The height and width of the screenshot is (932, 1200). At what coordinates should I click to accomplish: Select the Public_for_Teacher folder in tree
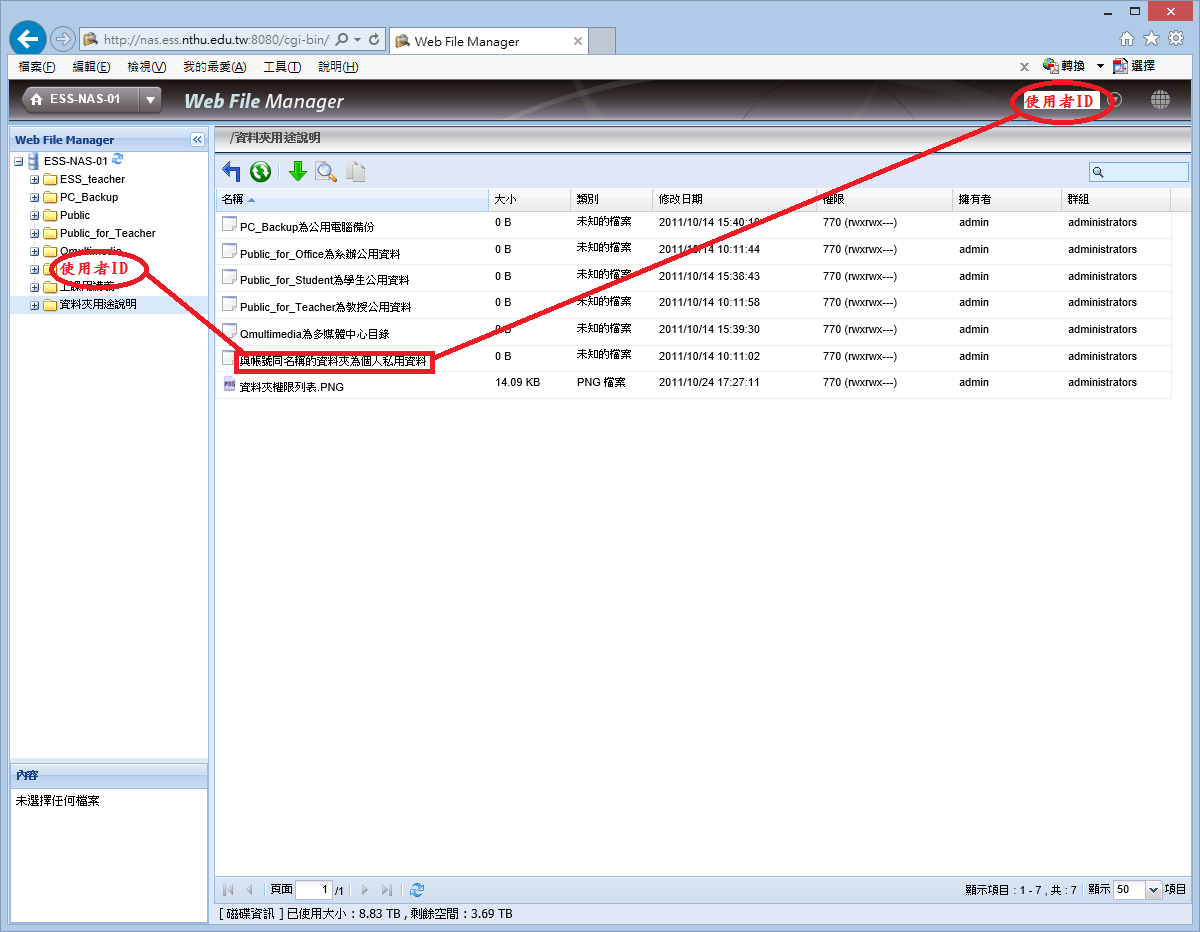click(107, 233)
